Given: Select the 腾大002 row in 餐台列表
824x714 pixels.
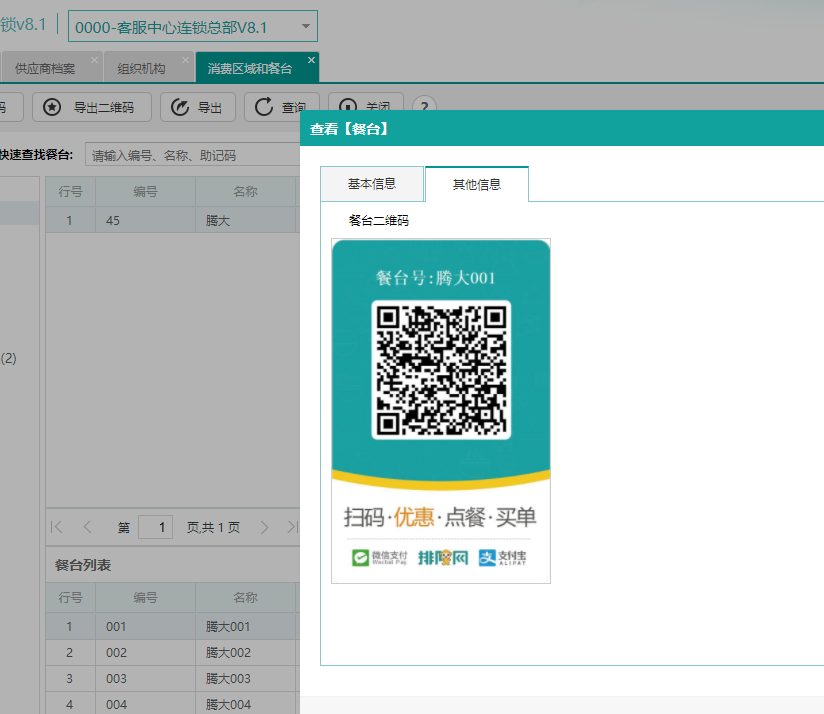Looking at the screenshot, I should (x=227, y=653).
